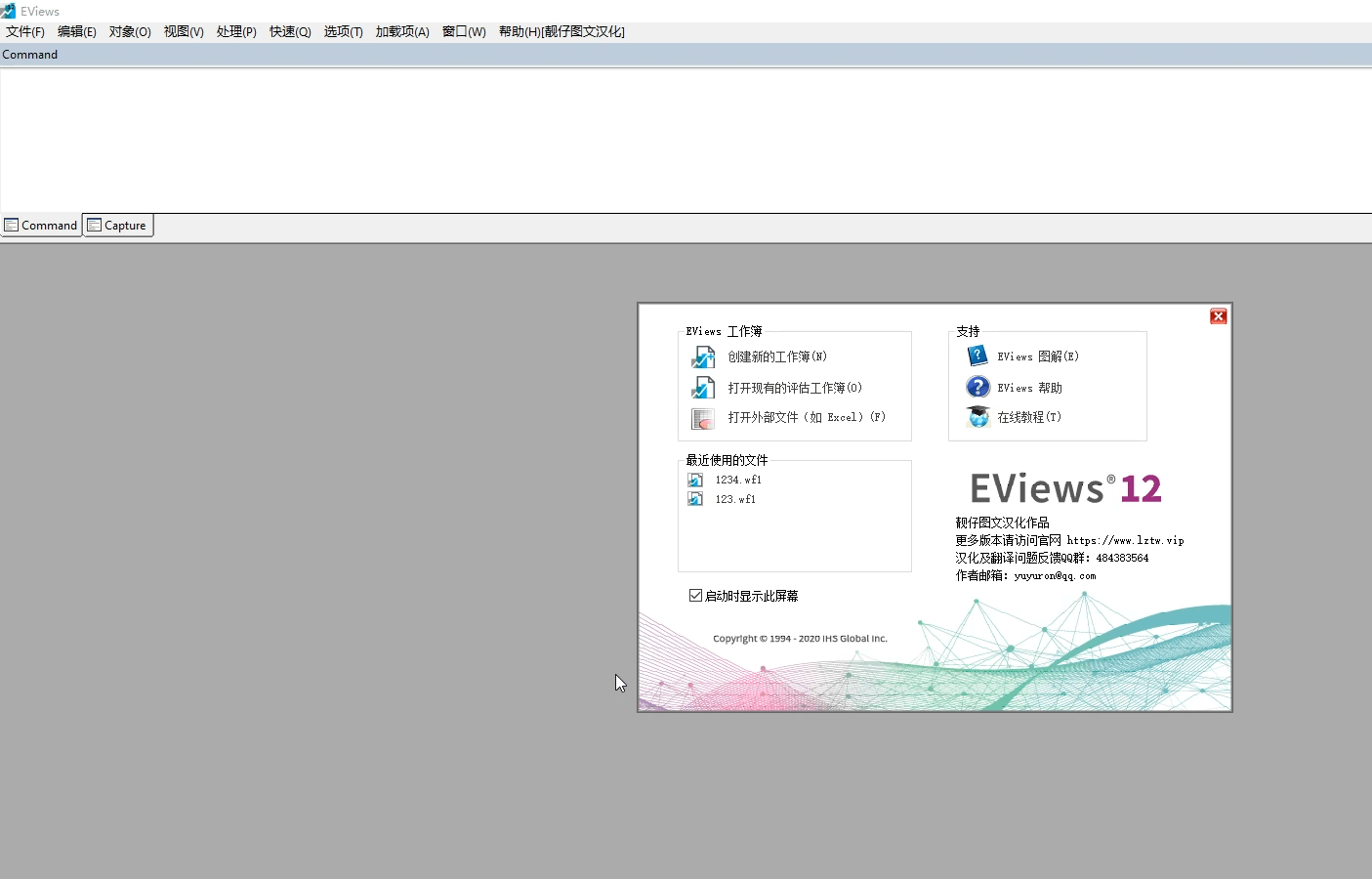Open the 对象(O) menu

[130, 31]
